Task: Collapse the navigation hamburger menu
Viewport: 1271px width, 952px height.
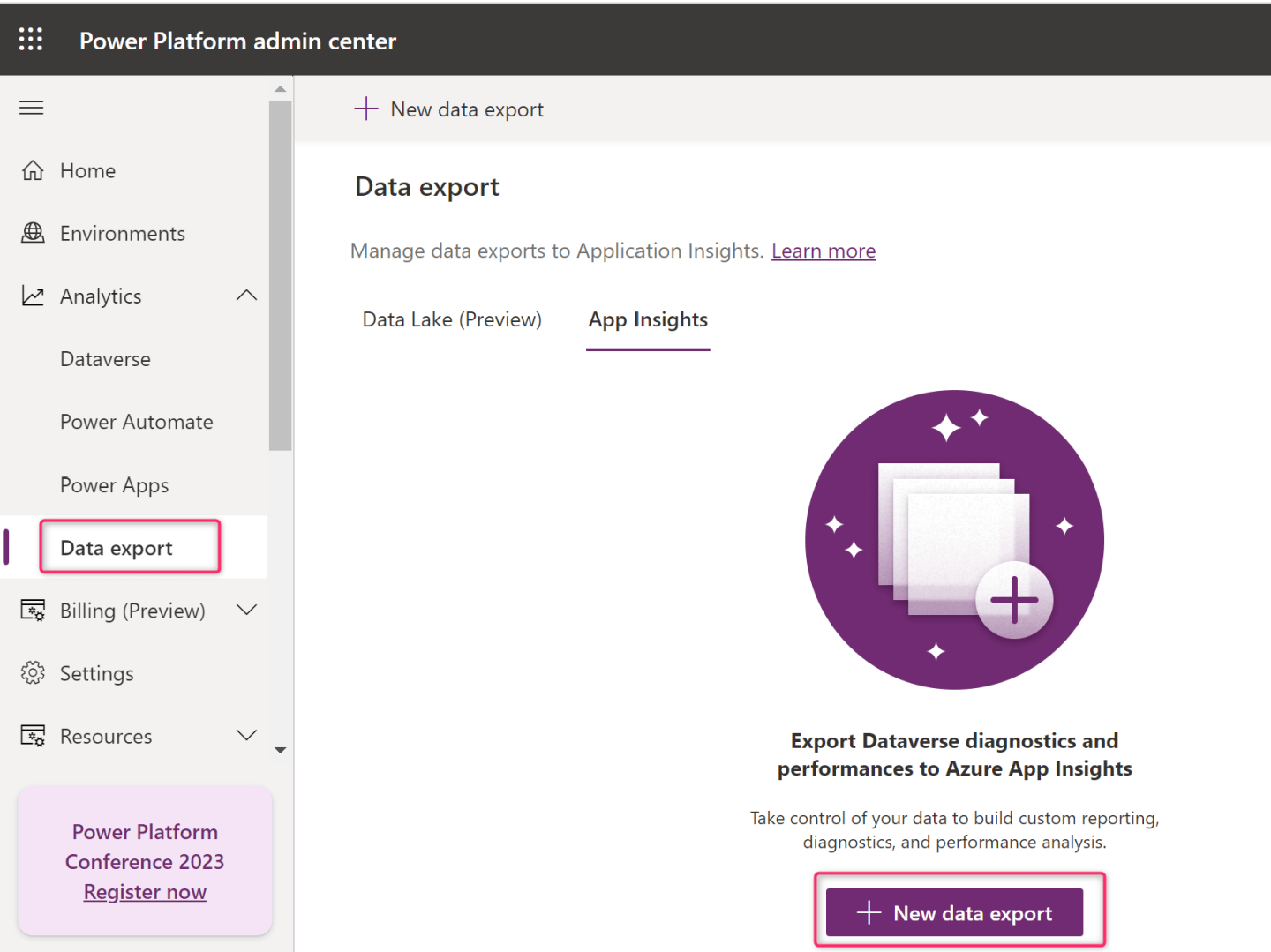Action: [x=32, y=108]
